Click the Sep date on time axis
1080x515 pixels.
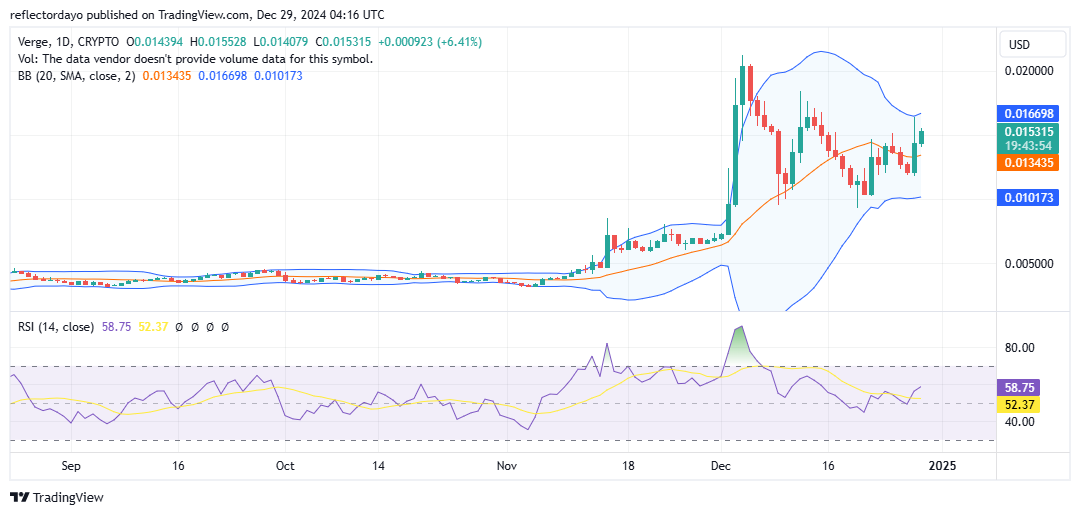pyautogui.click(x=71, y=465)
